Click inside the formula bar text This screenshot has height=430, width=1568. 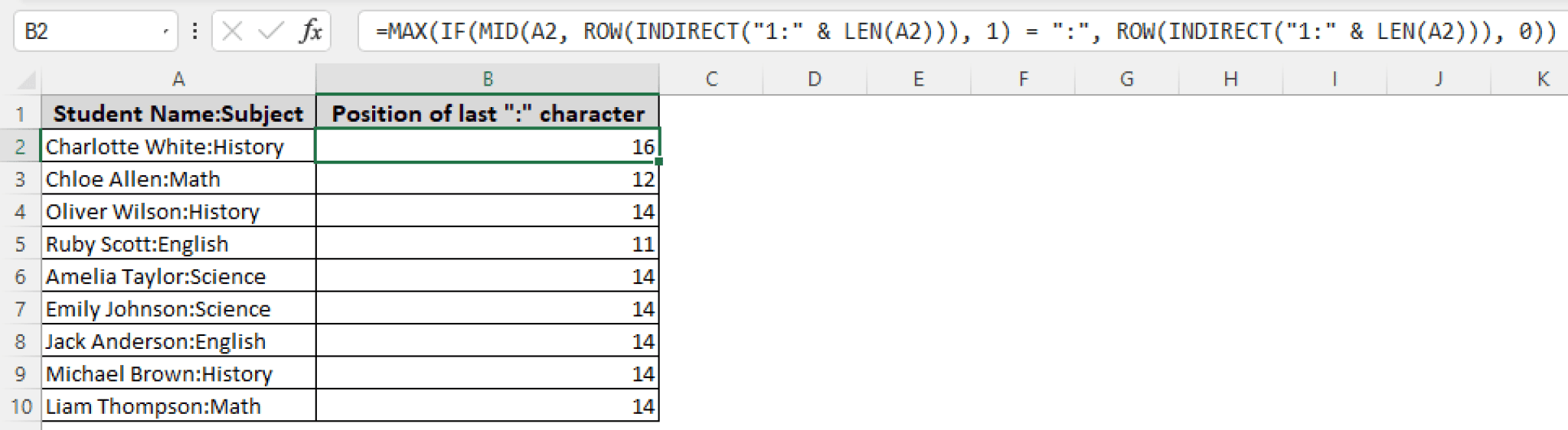point(919,31)
